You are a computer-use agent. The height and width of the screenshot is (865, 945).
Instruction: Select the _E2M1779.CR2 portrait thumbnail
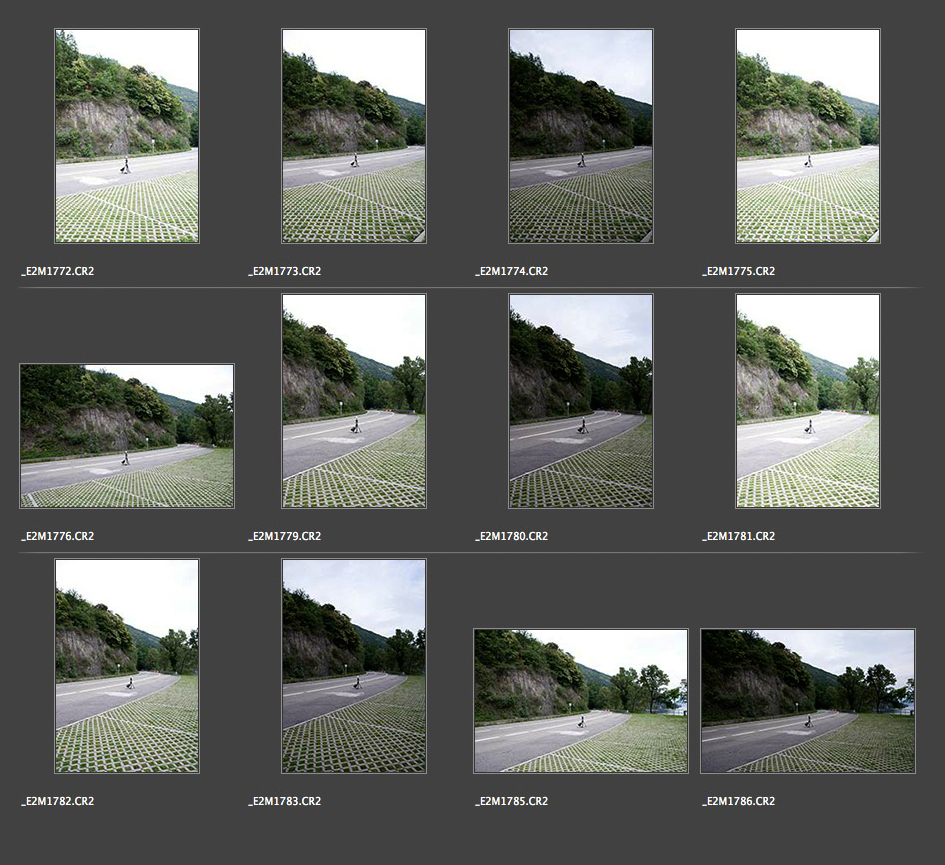point(354,401)
